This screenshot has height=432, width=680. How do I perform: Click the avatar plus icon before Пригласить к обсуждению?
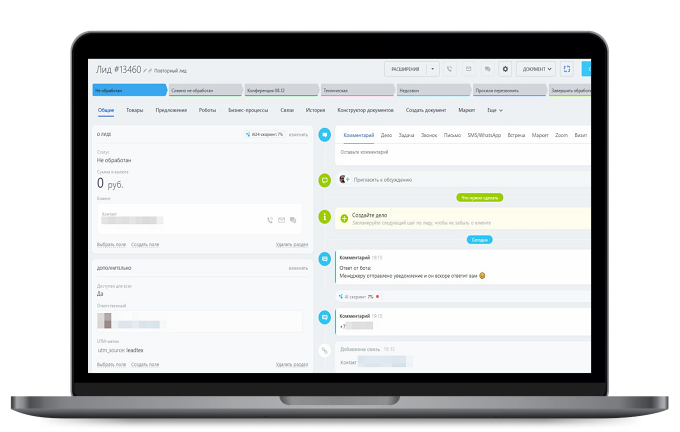tap(344, 179)
